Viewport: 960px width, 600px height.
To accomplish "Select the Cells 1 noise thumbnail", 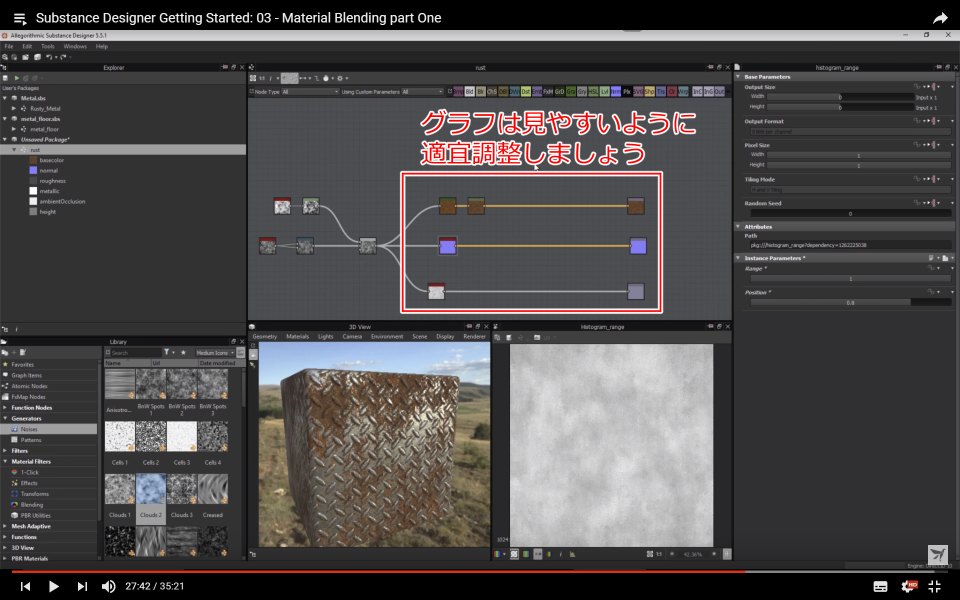I will click(x=120, y=437).
